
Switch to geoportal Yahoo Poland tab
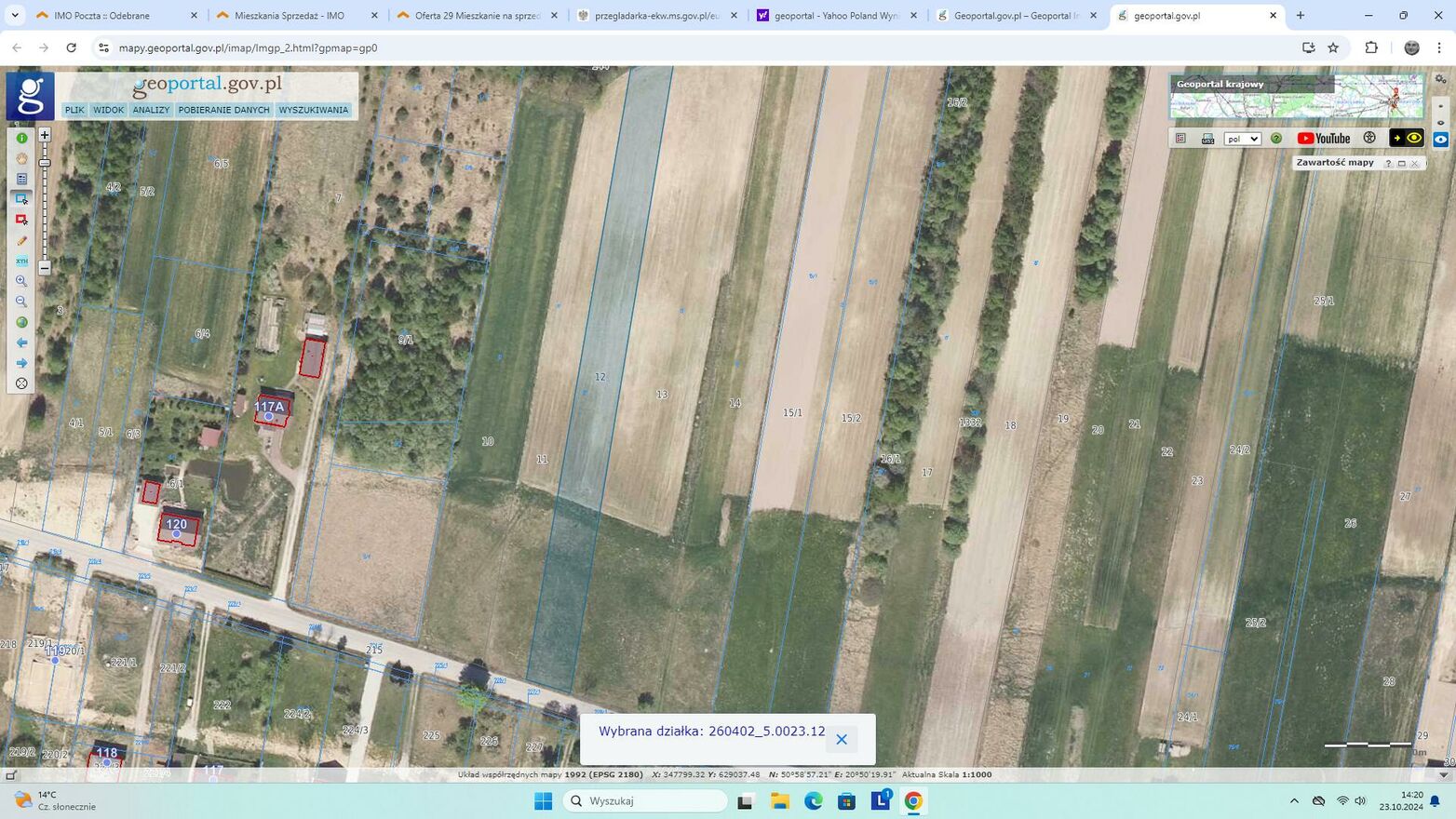coord(836,16)
